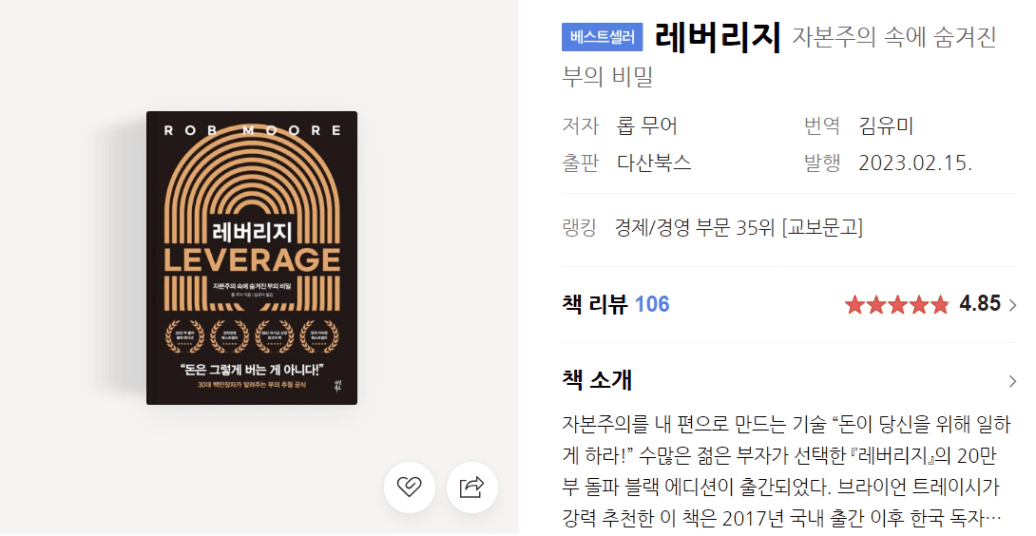Screen dimensions: 1036x536
Task: Click the subtitle 자본주의 속에 숨겨진
Action: (x=894, y=37)
